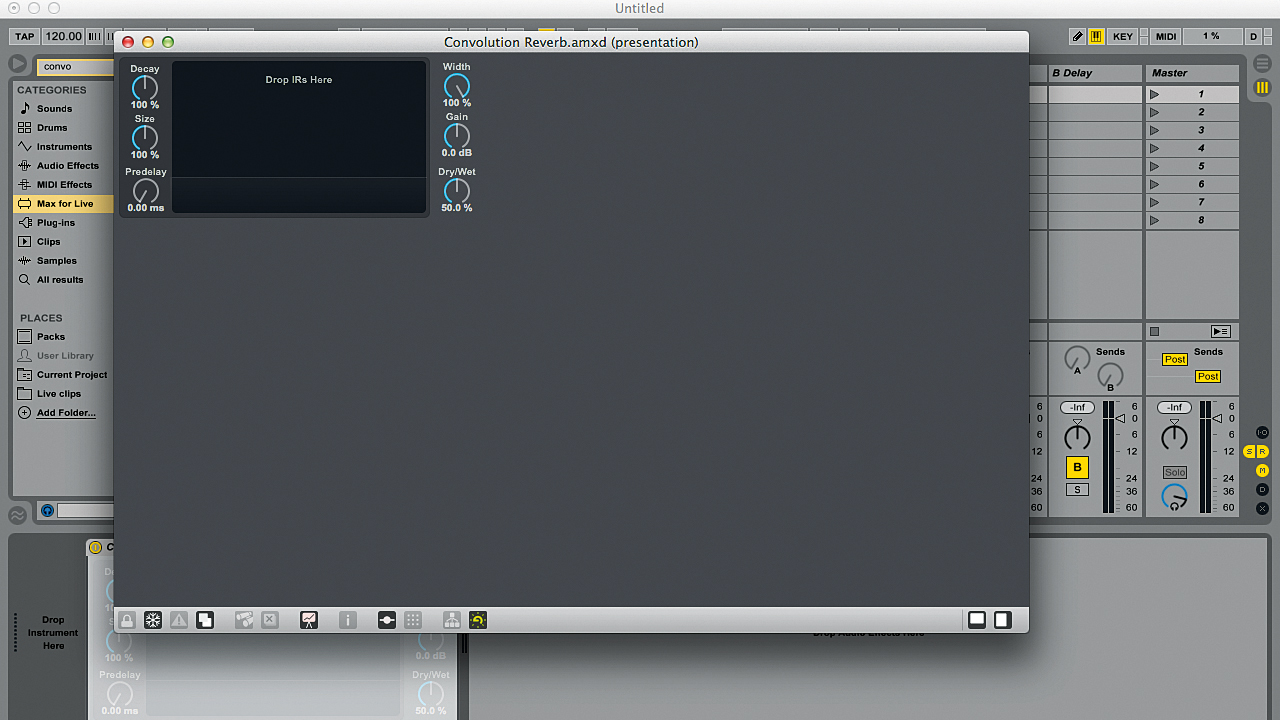Click the warning triangle icon in Max toolbar
The image size is (1280, 720).
(x=179, y=620)
